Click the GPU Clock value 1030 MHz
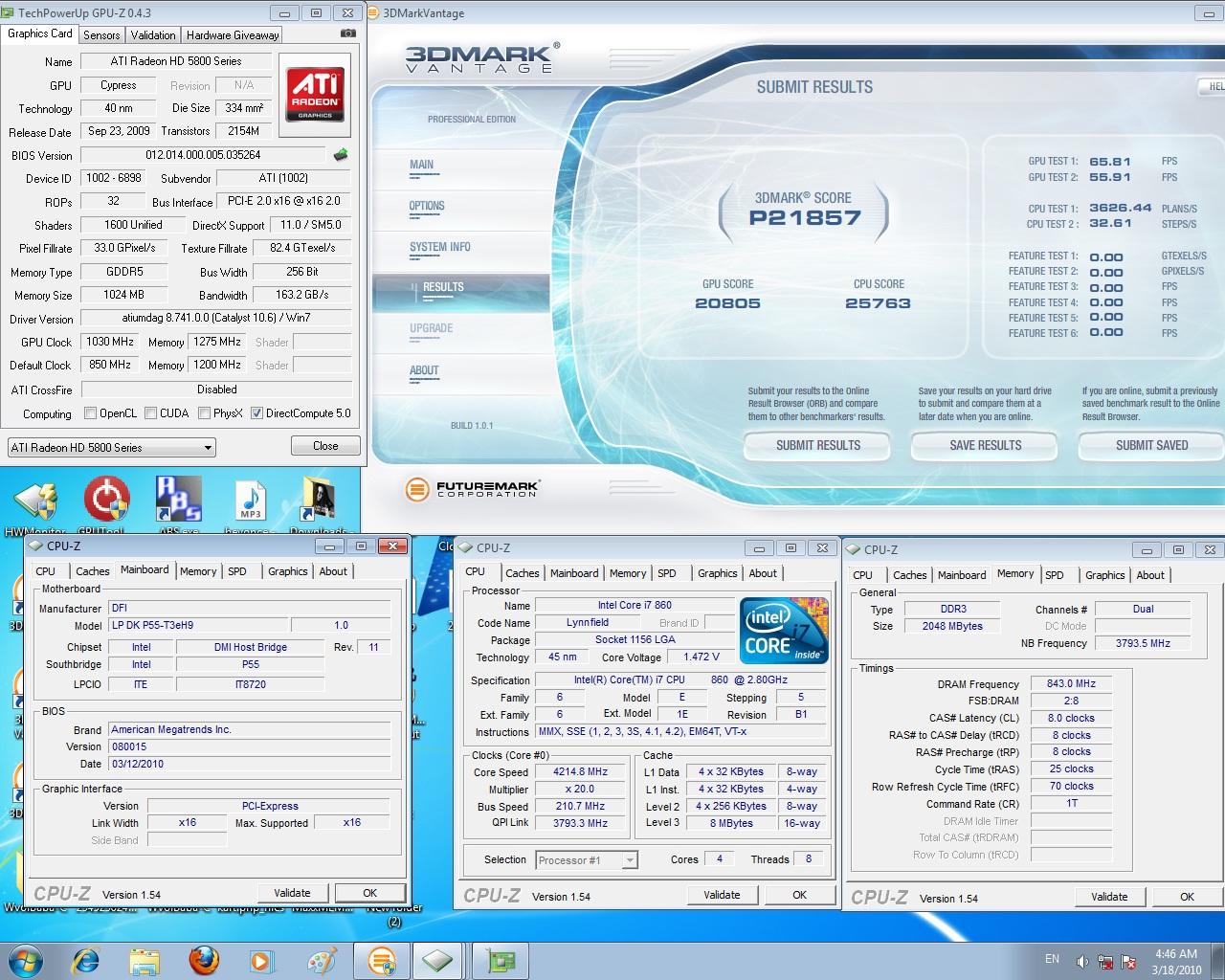The image size is (1225, 980). coord(110,342)
